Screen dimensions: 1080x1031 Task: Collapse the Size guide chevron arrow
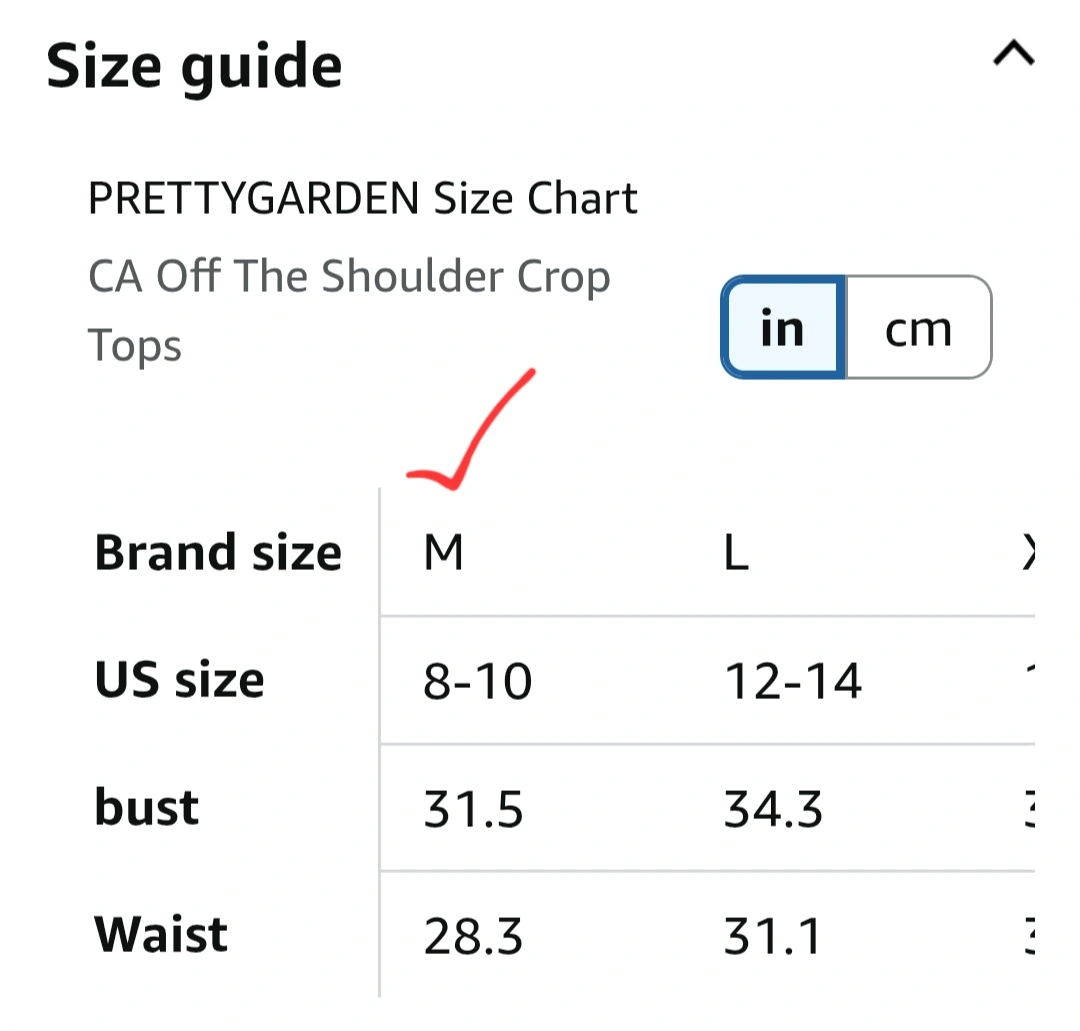tap(1012, 55)
